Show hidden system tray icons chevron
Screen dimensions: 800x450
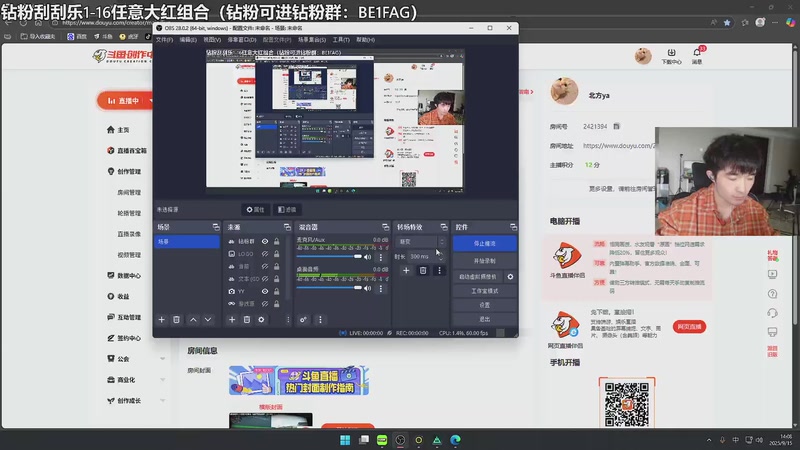pyautogui.click(x=709, y=440)
